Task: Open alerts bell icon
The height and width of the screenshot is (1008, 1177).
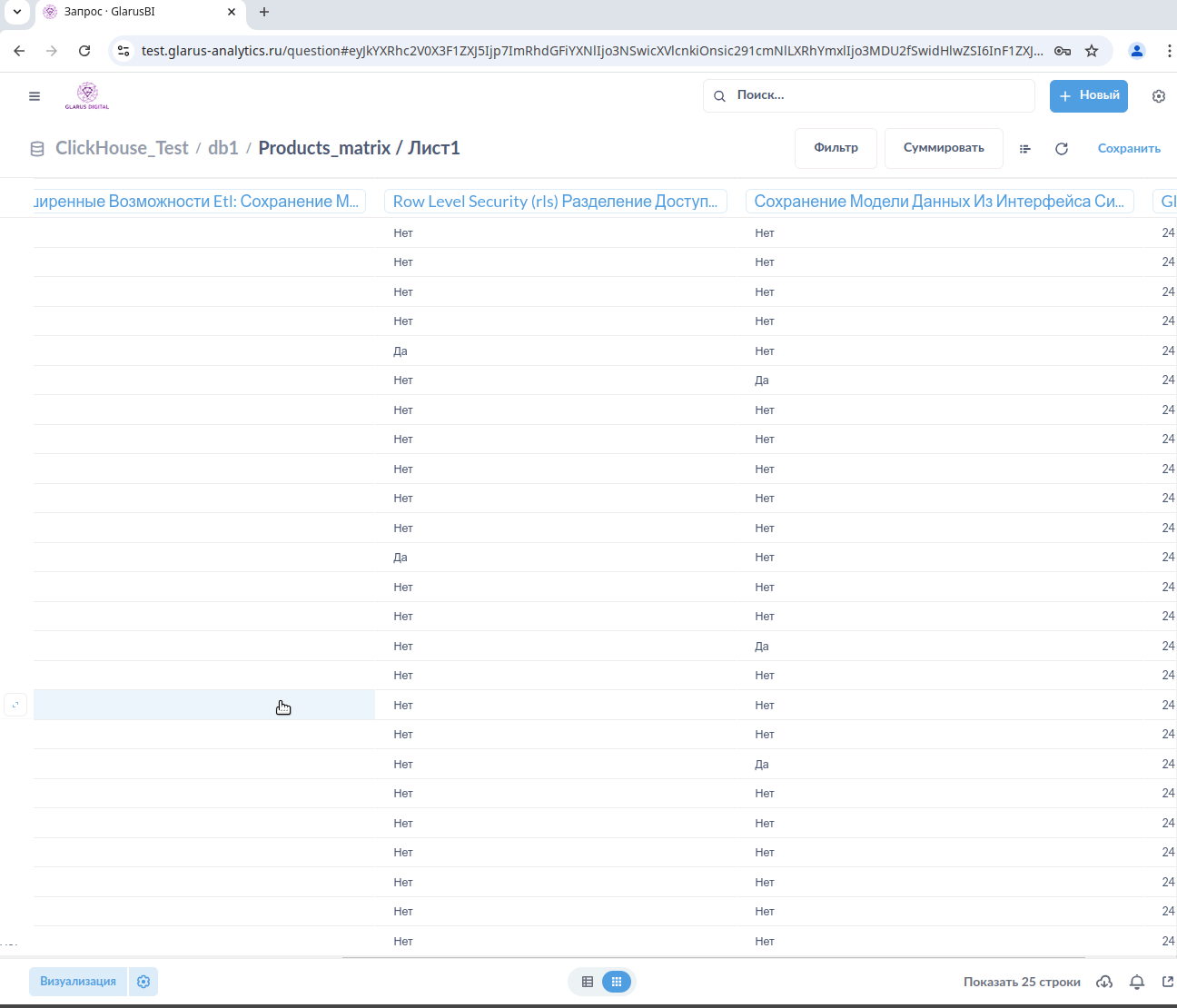Action: coord(1136,982)
